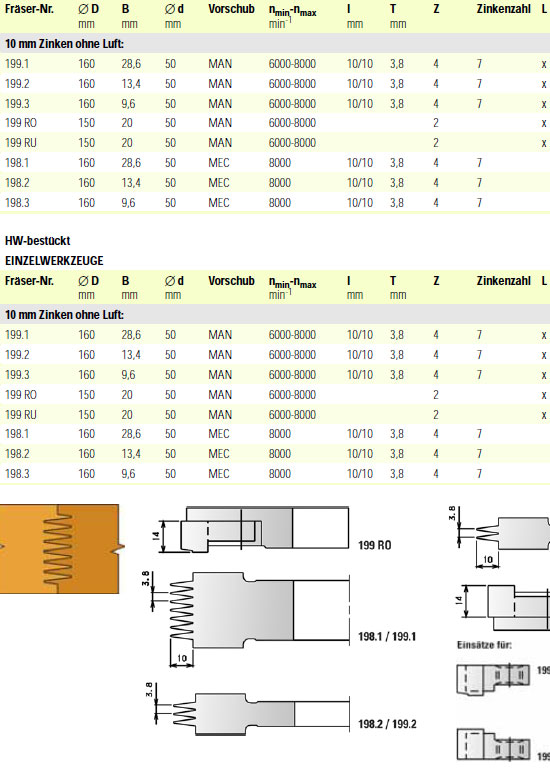Click the 'nmin-nmax' header of the HW-bestückt table

(x=292, y=283)
